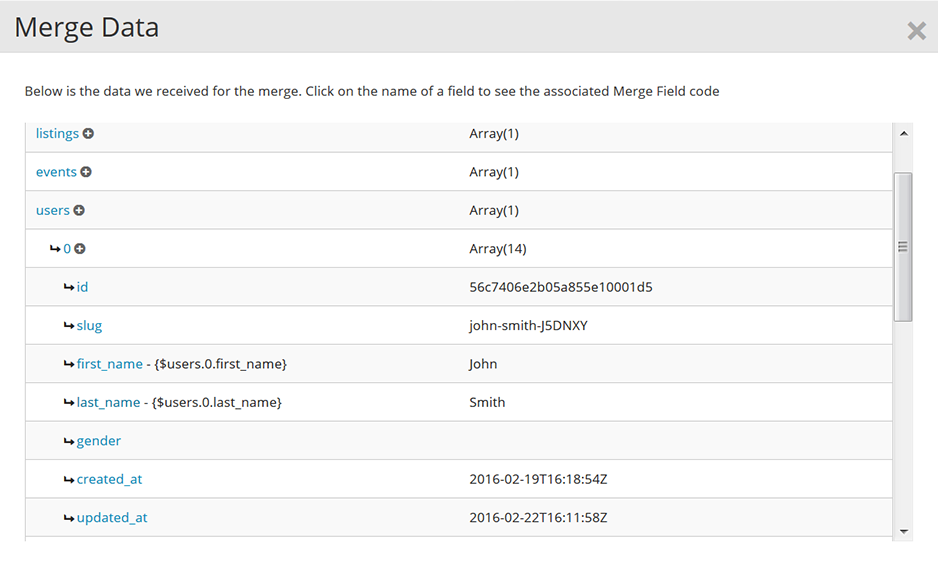Click the plus icon next to 0
The image size is (938, 567).
click(80, 249)
